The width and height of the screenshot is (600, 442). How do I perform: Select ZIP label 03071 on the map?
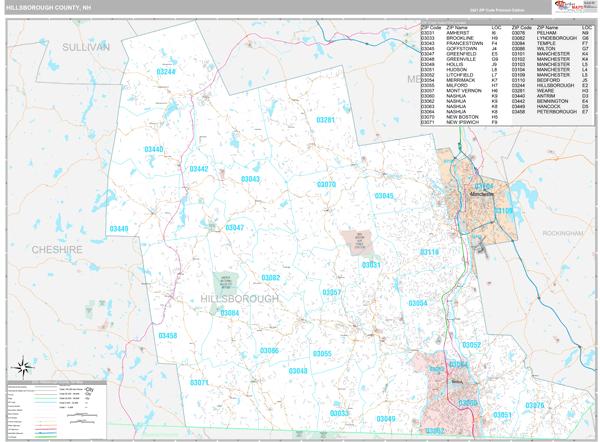tap(199, 382)
